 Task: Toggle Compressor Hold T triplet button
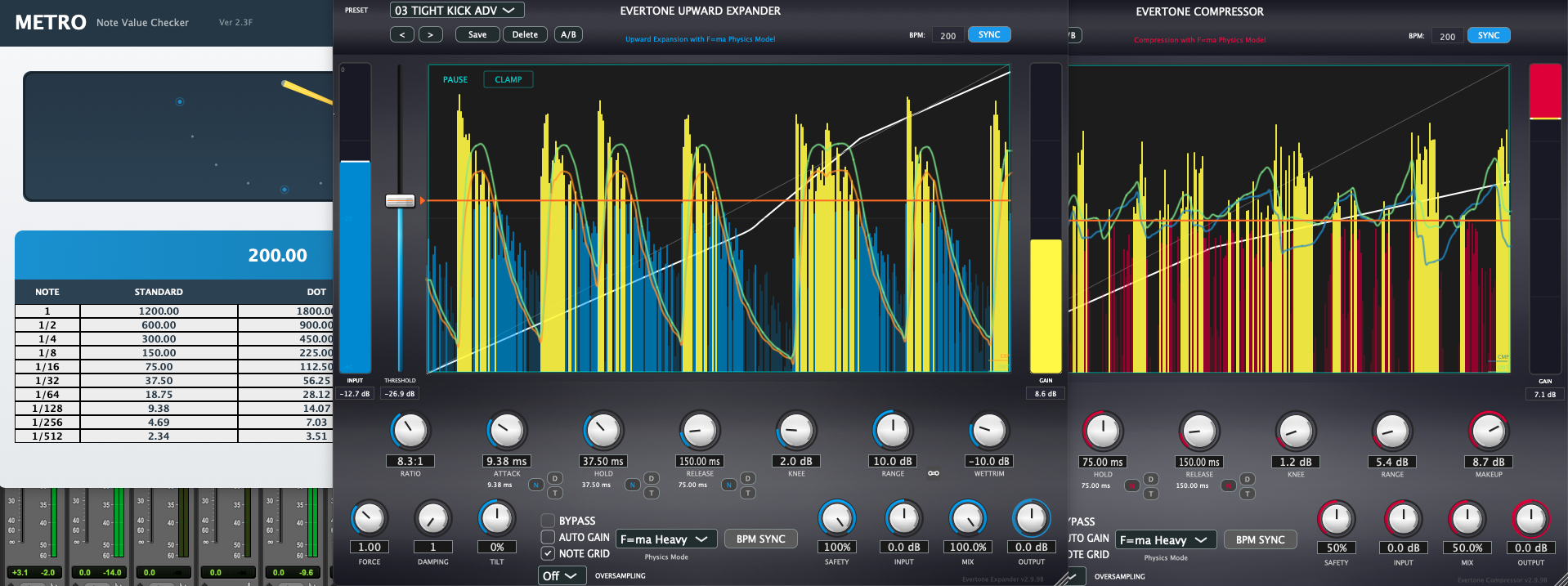(1151, 494)
